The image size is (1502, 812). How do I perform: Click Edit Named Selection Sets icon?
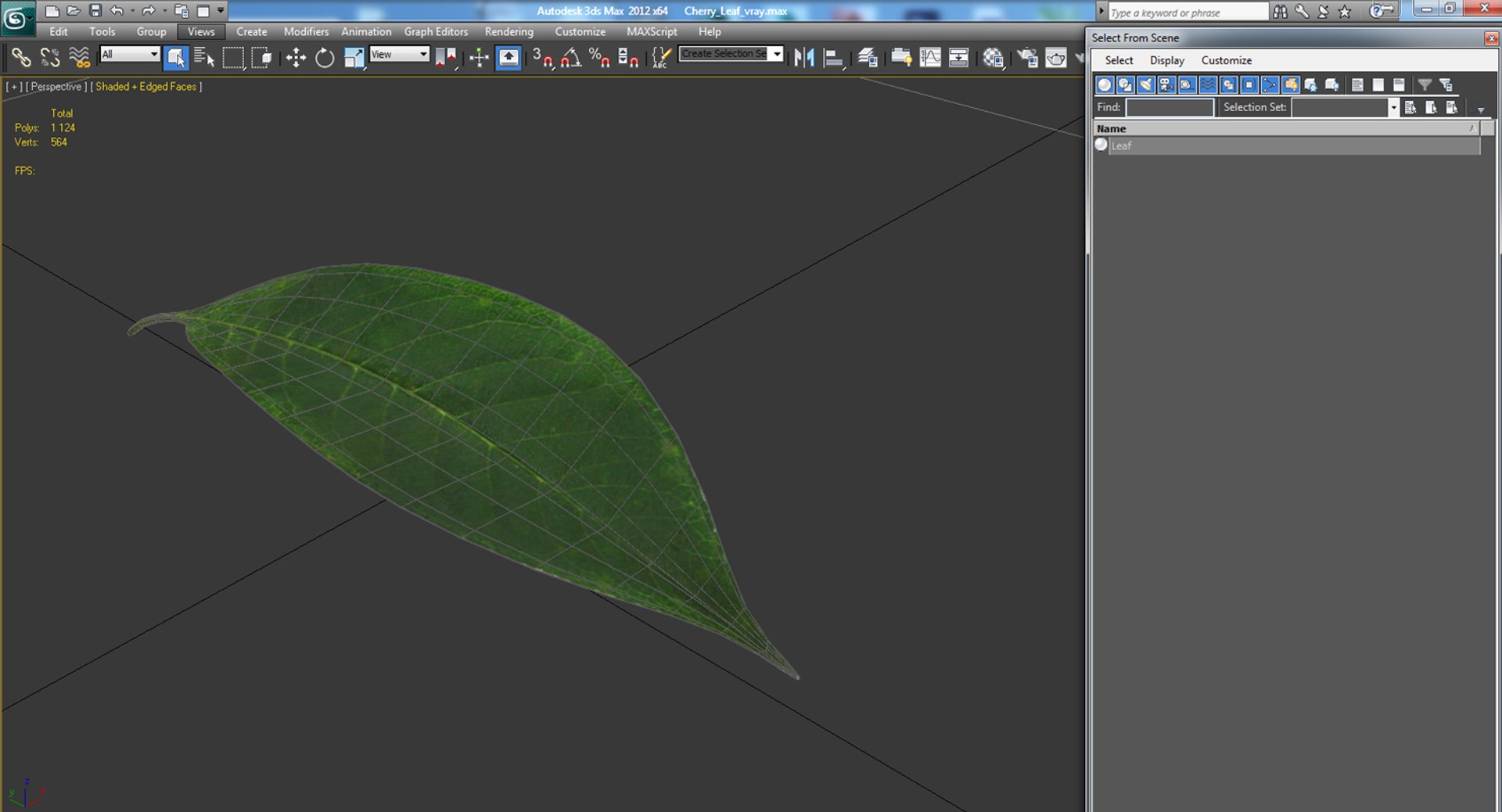tap(662, 58)
